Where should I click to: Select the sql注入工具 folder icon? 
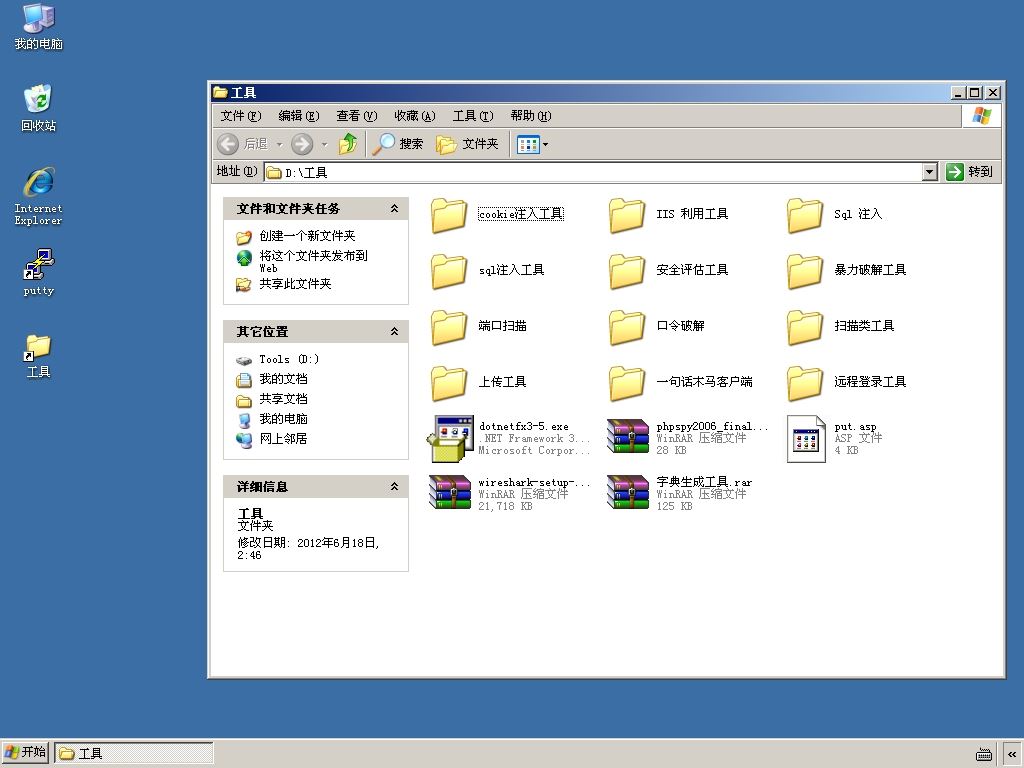click(449, 271)
